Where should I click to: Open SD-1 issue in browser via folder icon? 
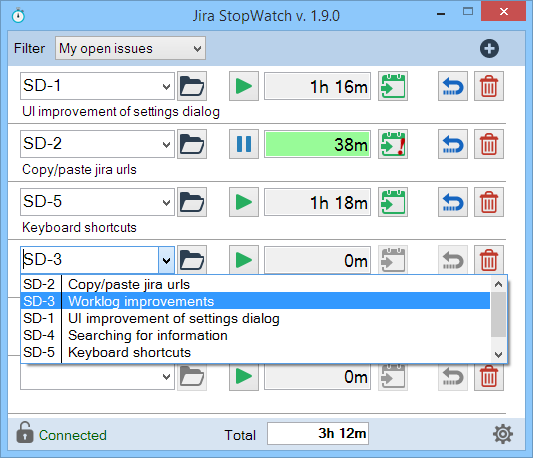pos(192,86)
